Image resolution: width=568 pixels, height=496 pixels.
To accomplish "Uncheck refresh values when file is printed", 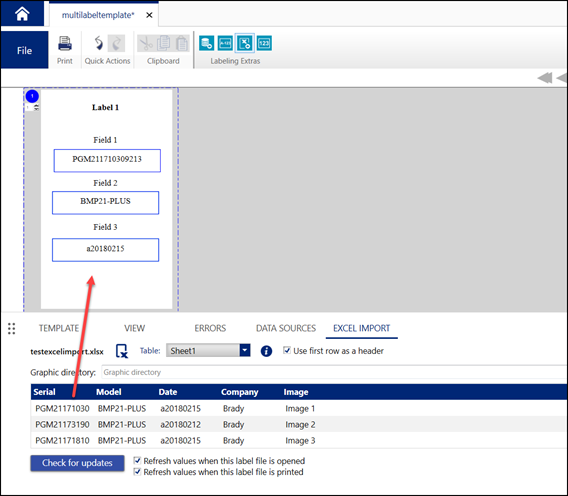I will coord(137,472).
